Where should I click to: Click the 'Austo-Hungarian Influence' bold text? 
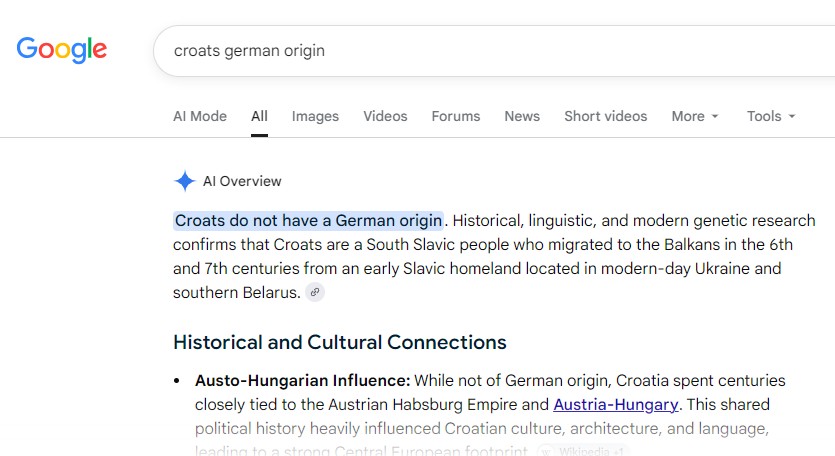(x=302, y=380)
